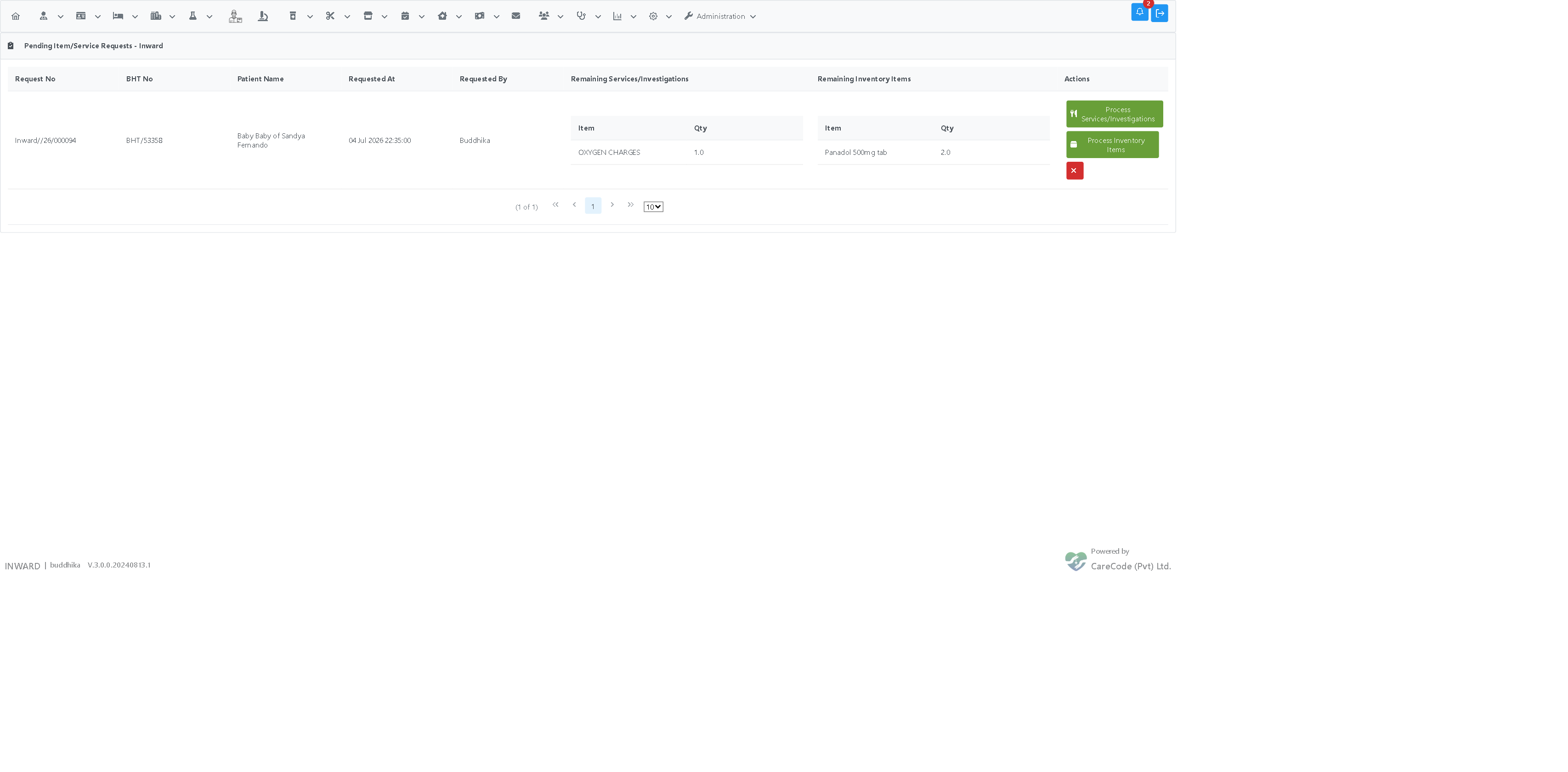
Task: Expand the scissors theatre menu chevron
Action: pos(347,17)
